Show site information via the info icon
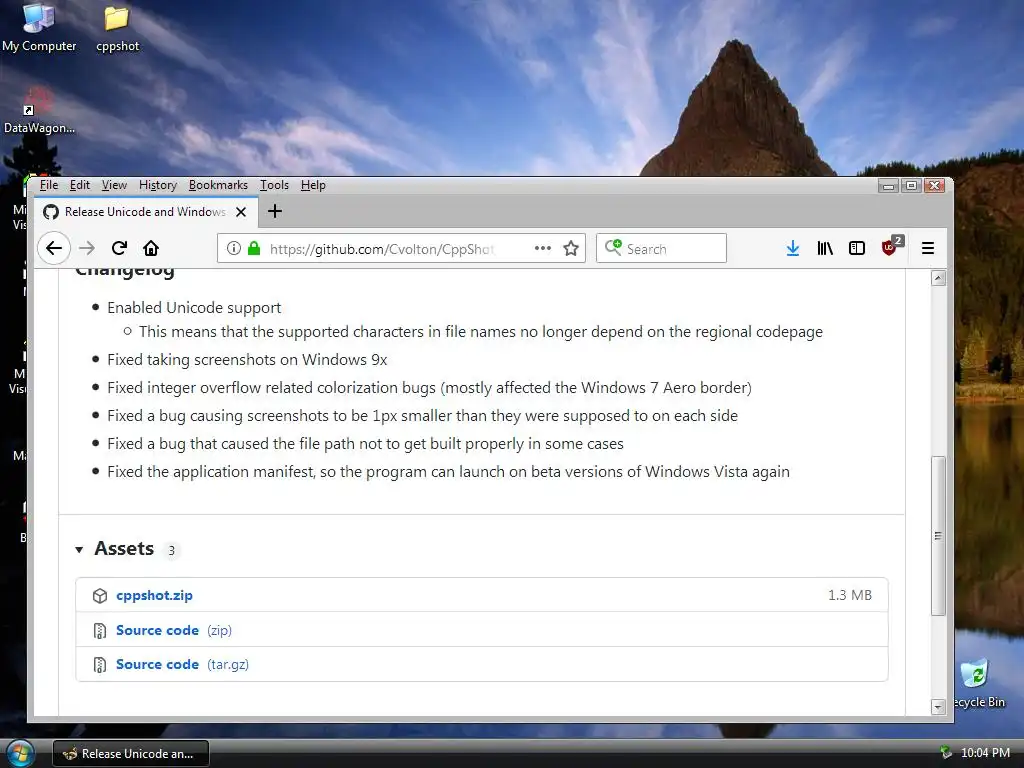 (x=234, y=248)
